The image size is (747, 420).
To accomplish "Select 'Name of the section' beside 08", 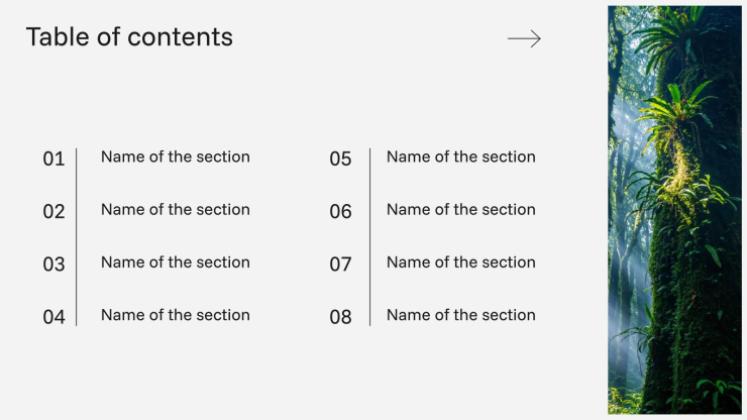I will [x=461, y=315].
